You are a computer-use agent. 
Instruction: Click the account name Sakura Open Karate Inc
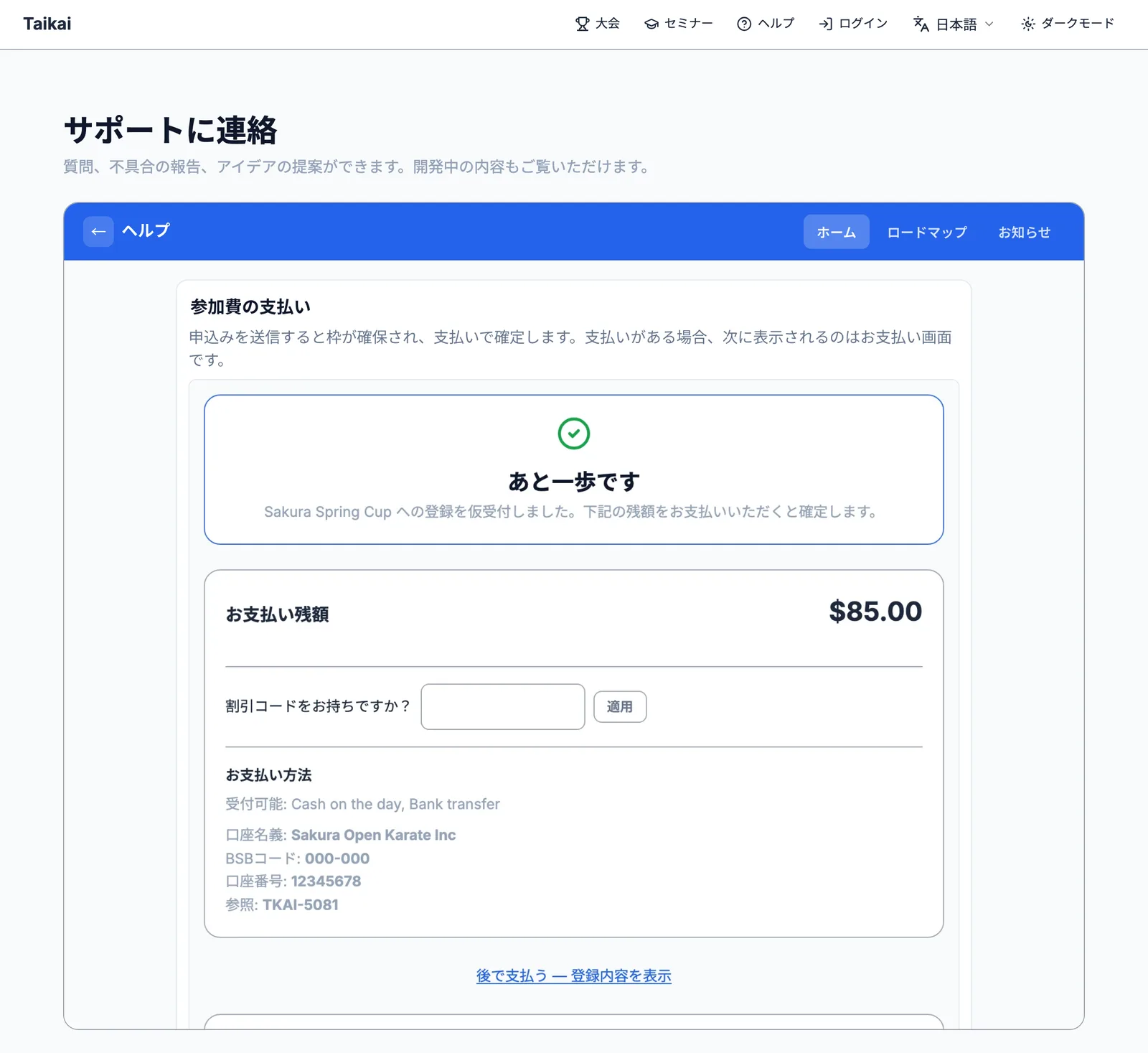click(373, 836)
